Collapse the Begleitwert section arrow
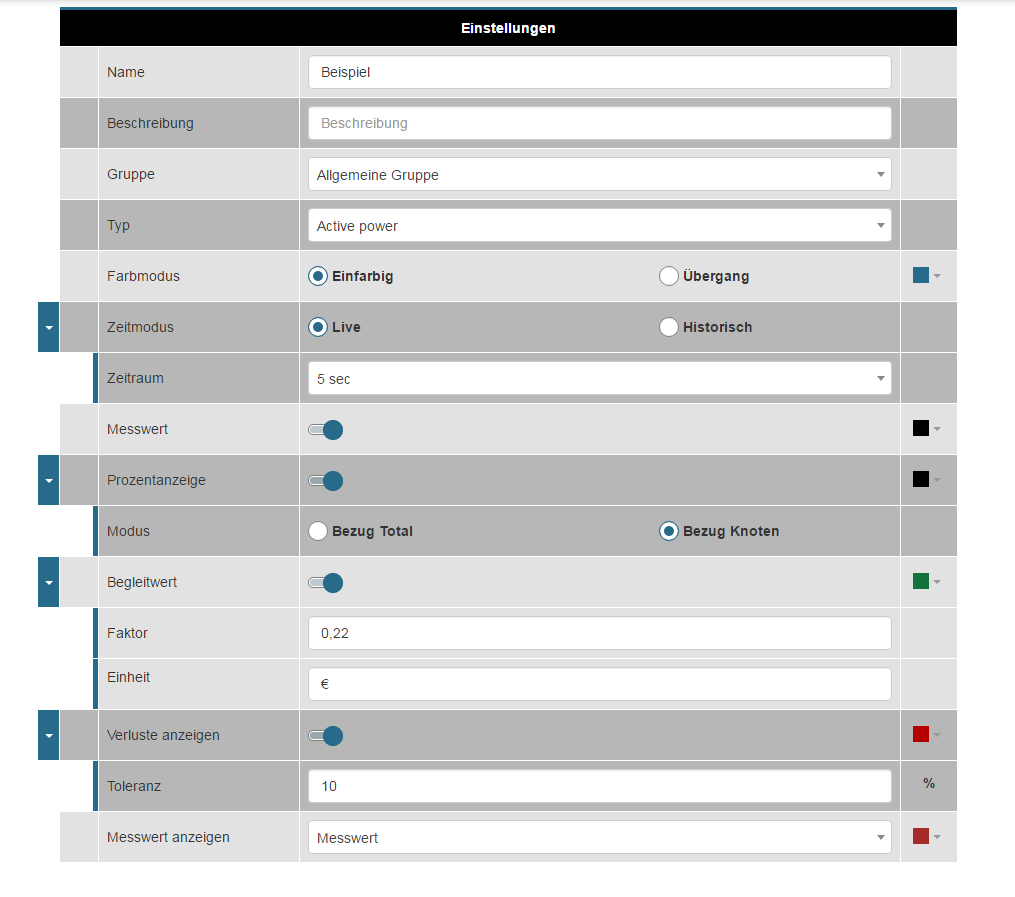Image resolution: width=1015 pixels, height=897 pixels. pos(48,582)
